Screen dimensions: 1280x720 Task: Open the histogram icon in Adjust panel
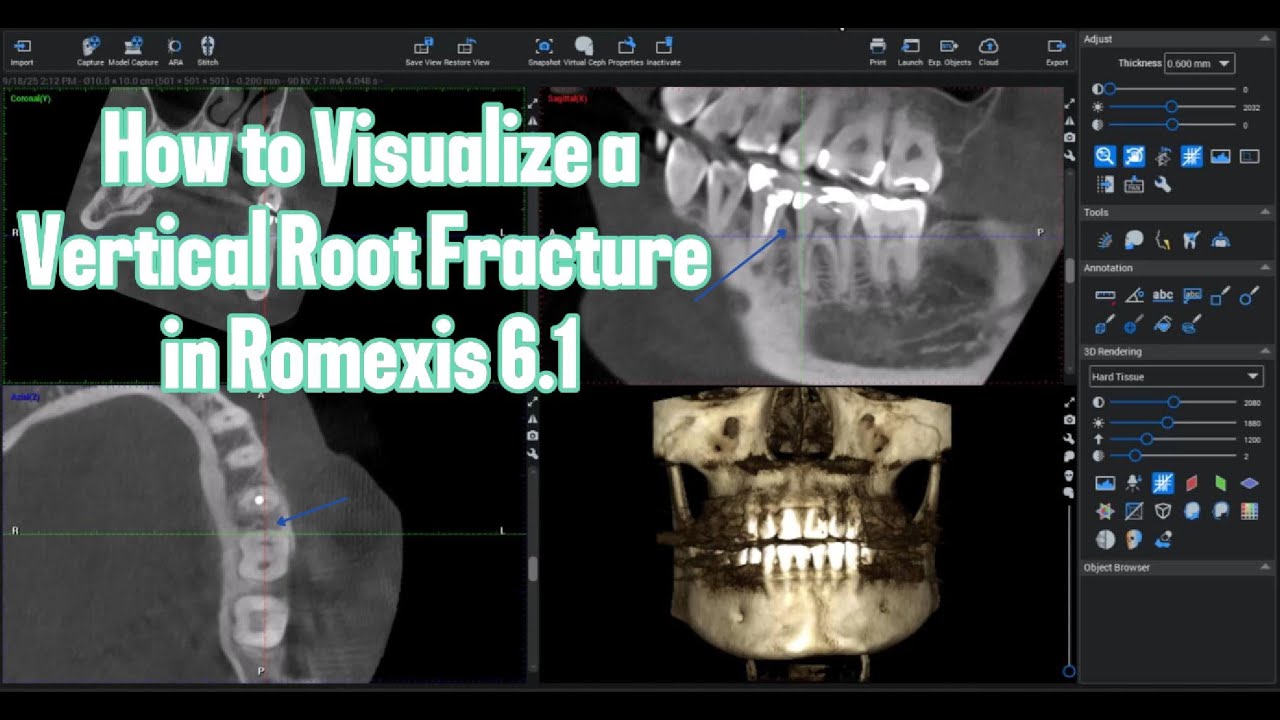click(1220, 156)
